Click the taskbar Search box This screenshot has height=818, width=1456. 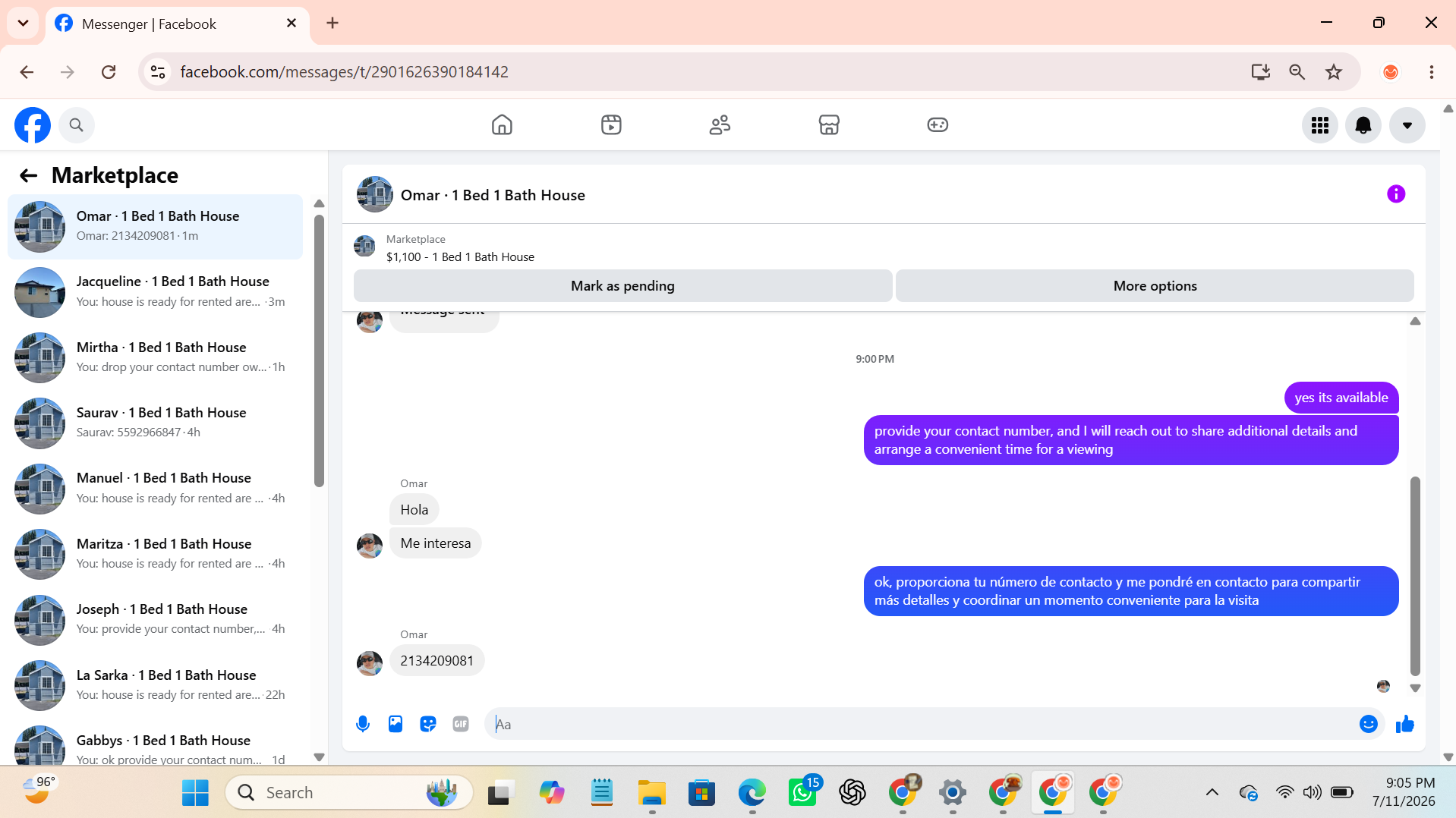pos(349,793)
